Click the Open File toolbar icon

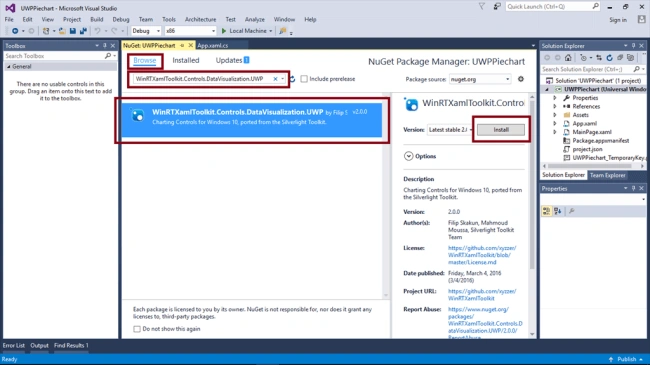point(62,31)
